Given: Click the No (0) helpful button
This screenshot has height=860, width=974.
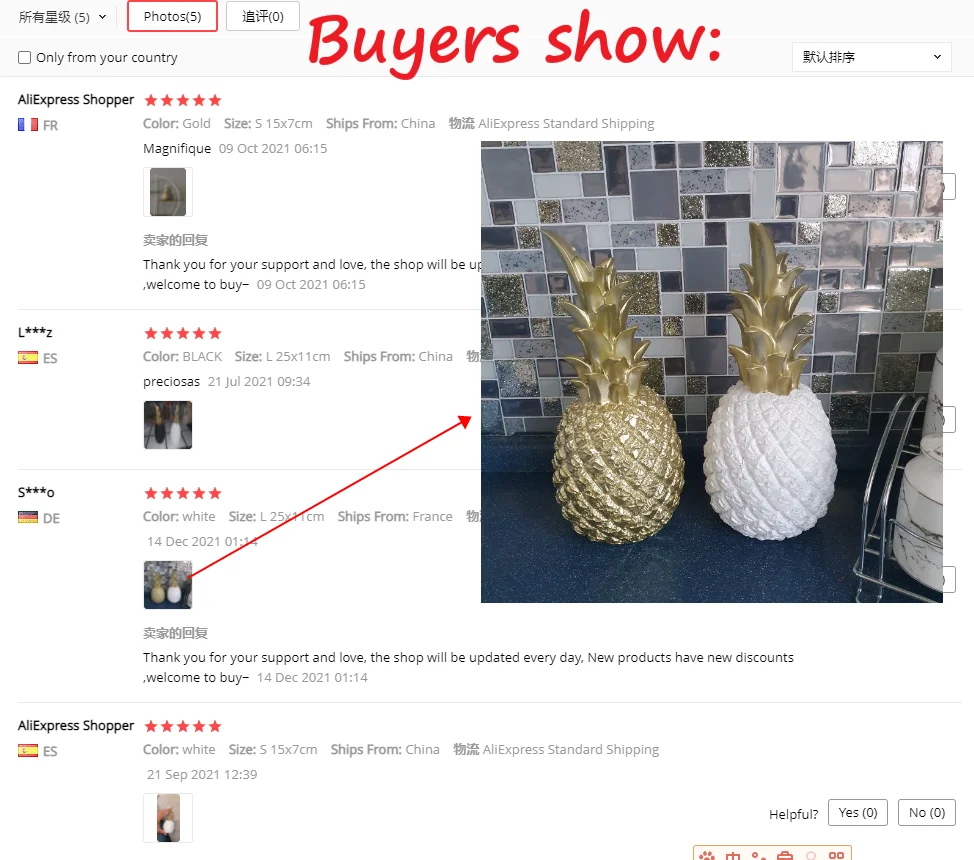Looking at the screenshot, I should [927, 813].
